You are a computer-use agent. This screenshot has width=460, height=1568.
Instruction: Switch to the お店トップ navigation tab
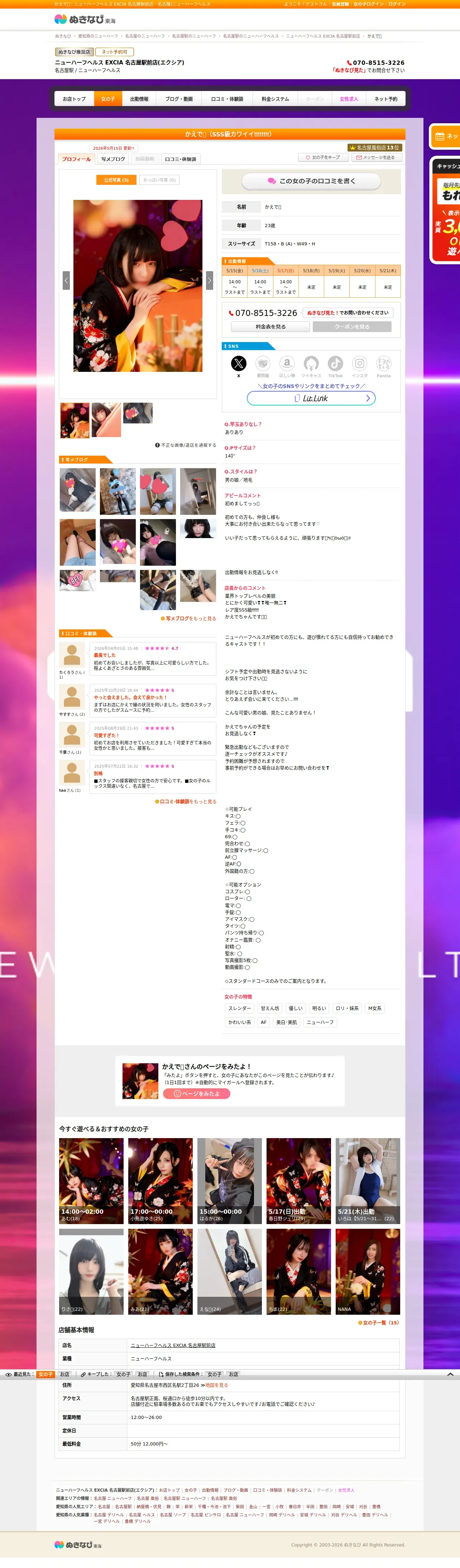point(74,99)
